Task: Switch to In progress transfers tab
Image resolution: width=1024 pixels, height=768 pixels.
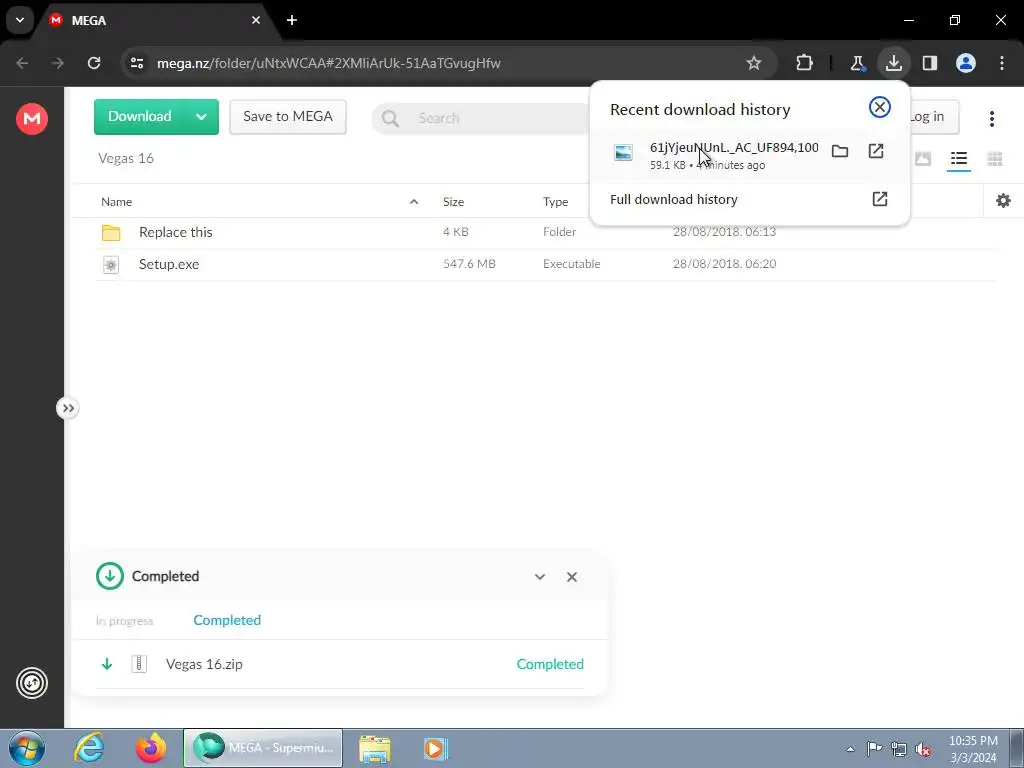Action: pyautogui.click(x=125, y=621)
